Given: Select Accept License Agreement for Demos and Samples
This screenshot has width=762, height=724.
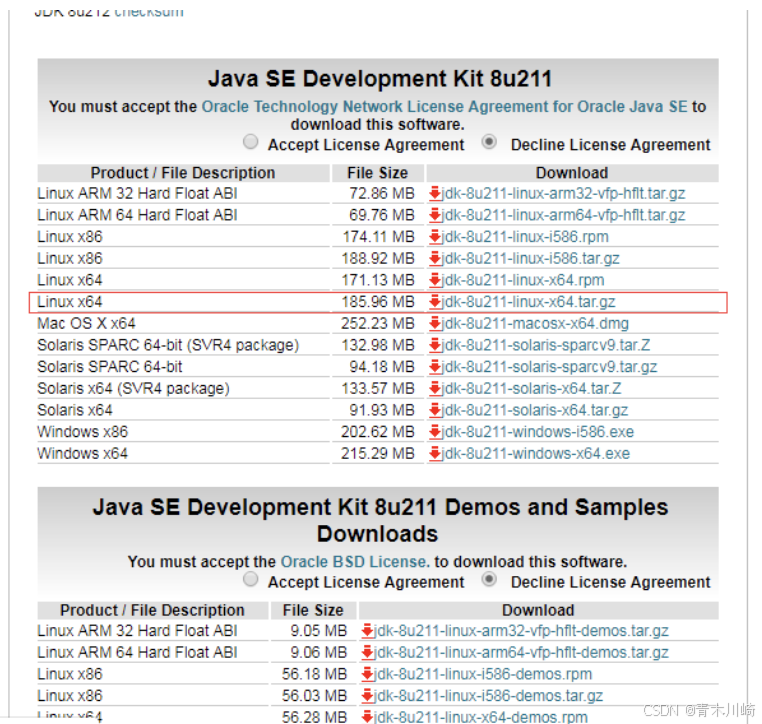Looking at the screenshot, I should point(251,579).
